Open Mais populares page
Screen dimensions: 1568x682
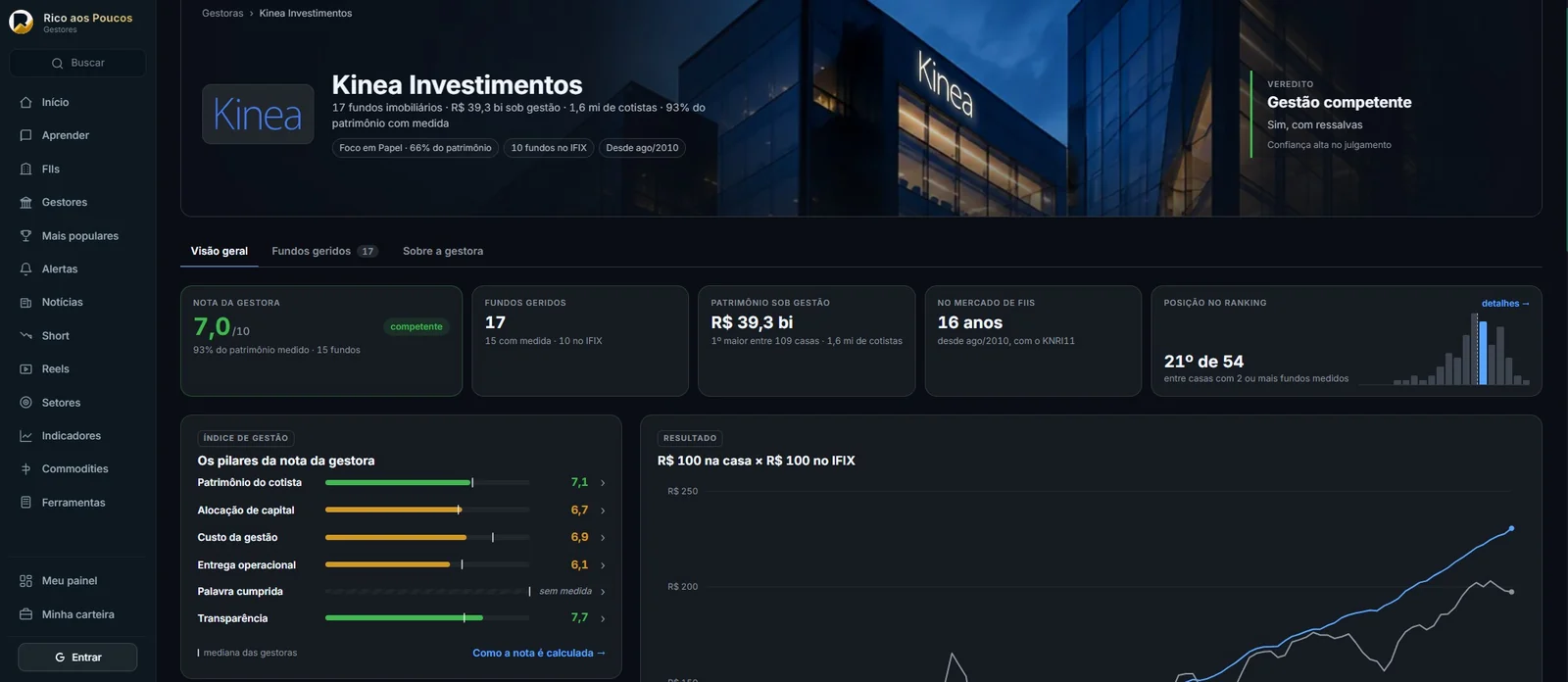click(77, 235)
